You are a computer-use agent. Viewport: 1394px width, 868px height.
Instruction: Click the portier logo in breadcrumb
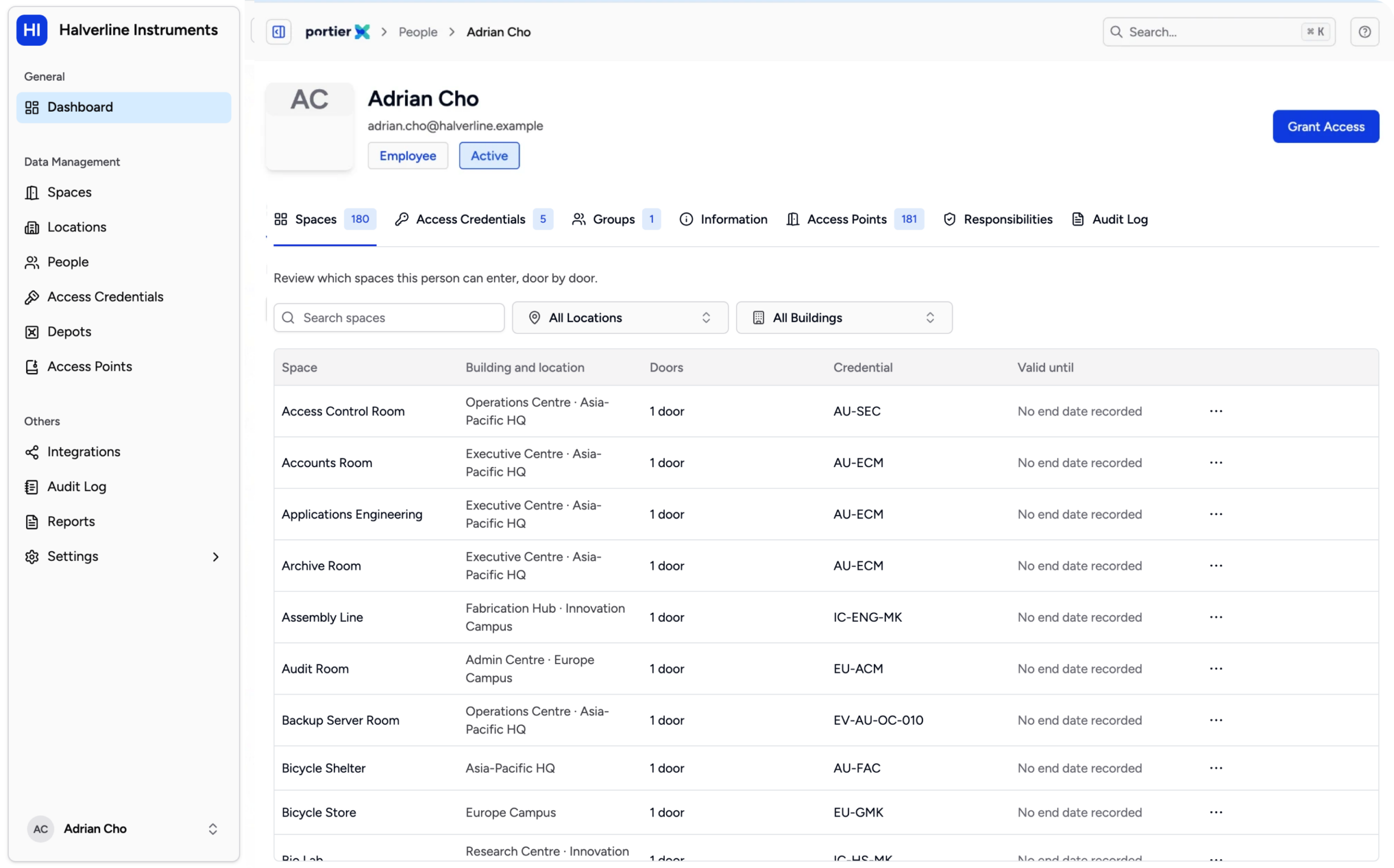338,32
